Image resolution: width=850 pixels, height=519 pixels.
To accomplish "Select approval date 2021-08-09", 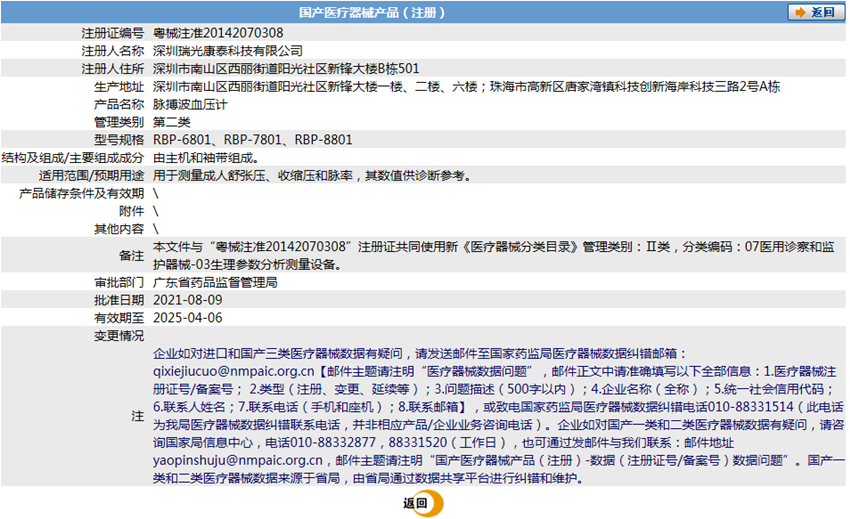I will coord(188,300).
